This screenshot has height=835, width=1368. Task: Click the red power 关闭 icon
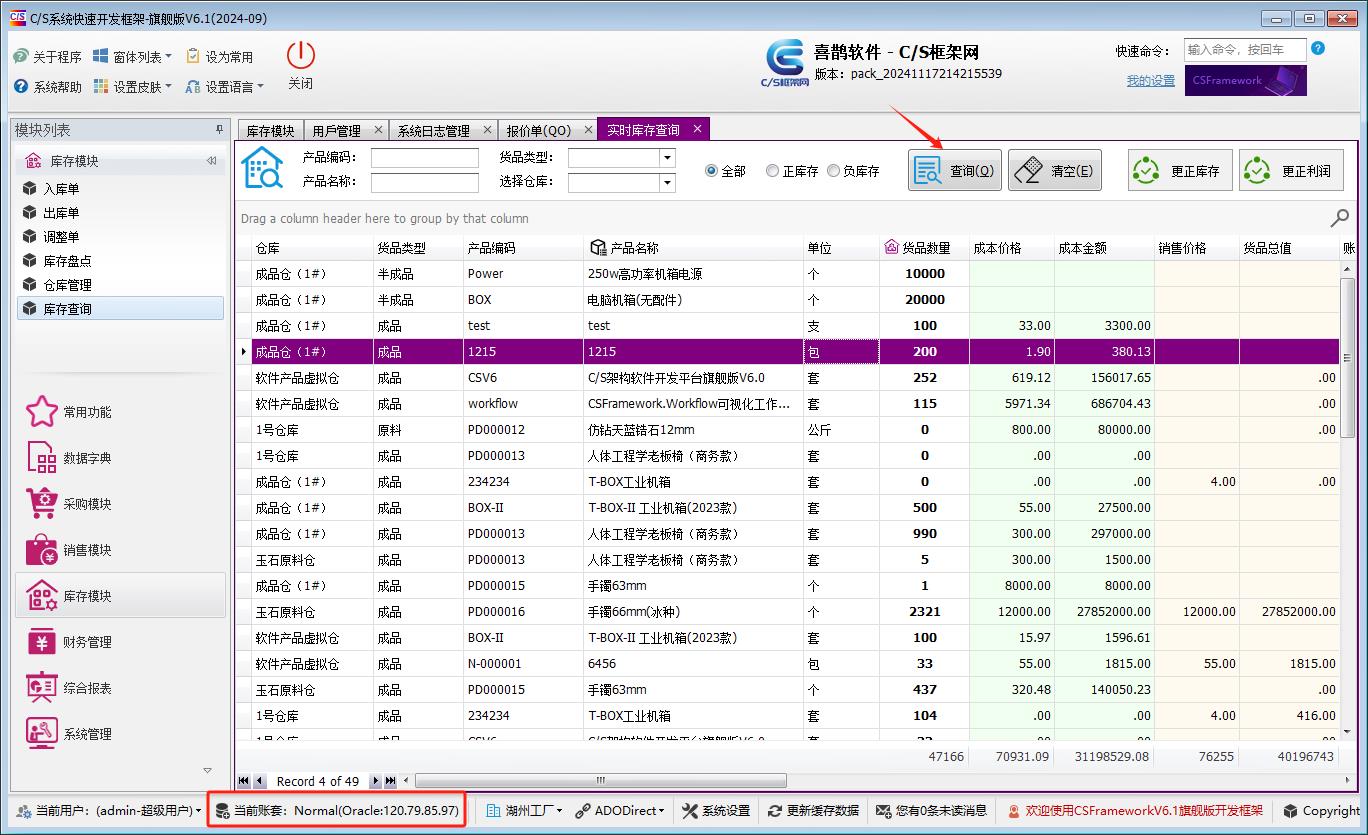click(300, 56)
